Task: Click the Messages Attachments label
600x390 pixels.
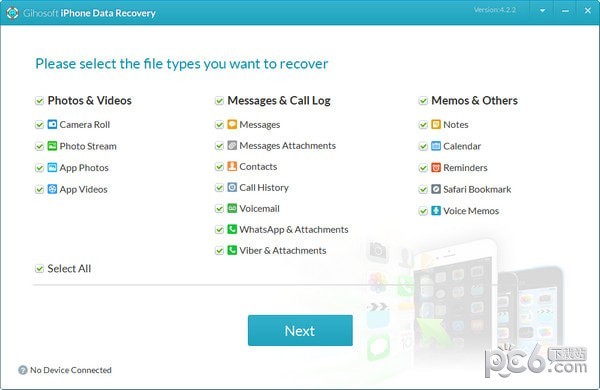Action: 287,145
